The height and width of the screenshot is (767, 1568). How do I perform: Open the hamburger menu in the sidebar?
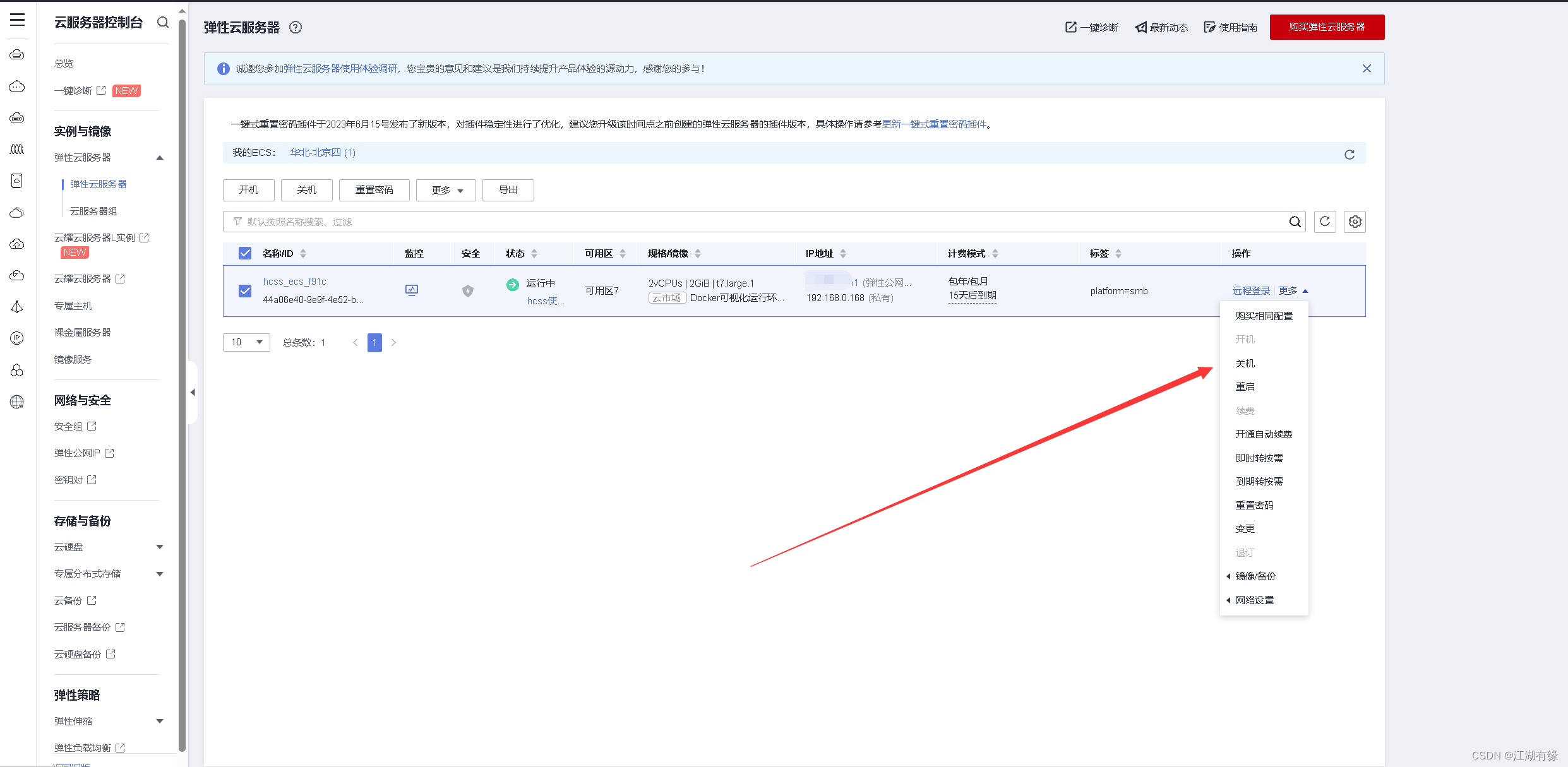pos(17,20)
